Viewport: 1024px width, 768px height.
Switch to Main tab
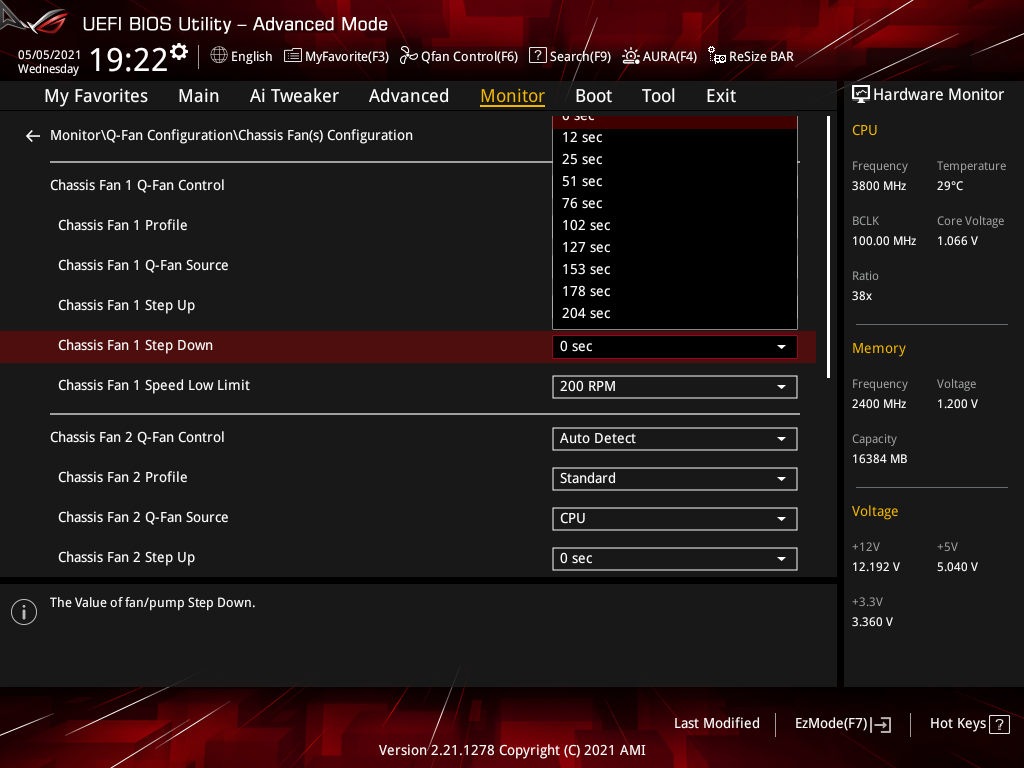click(x=199, y=96)
